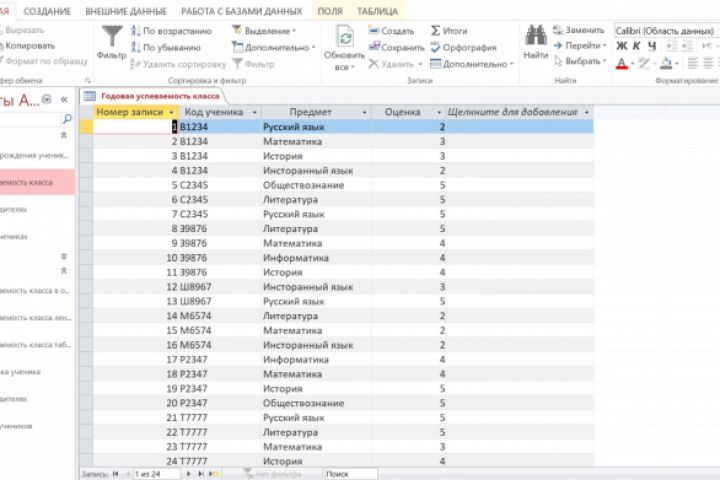720x480 pixels.
Task: Open the Calibri font name combo box
Action: [666, 31]
